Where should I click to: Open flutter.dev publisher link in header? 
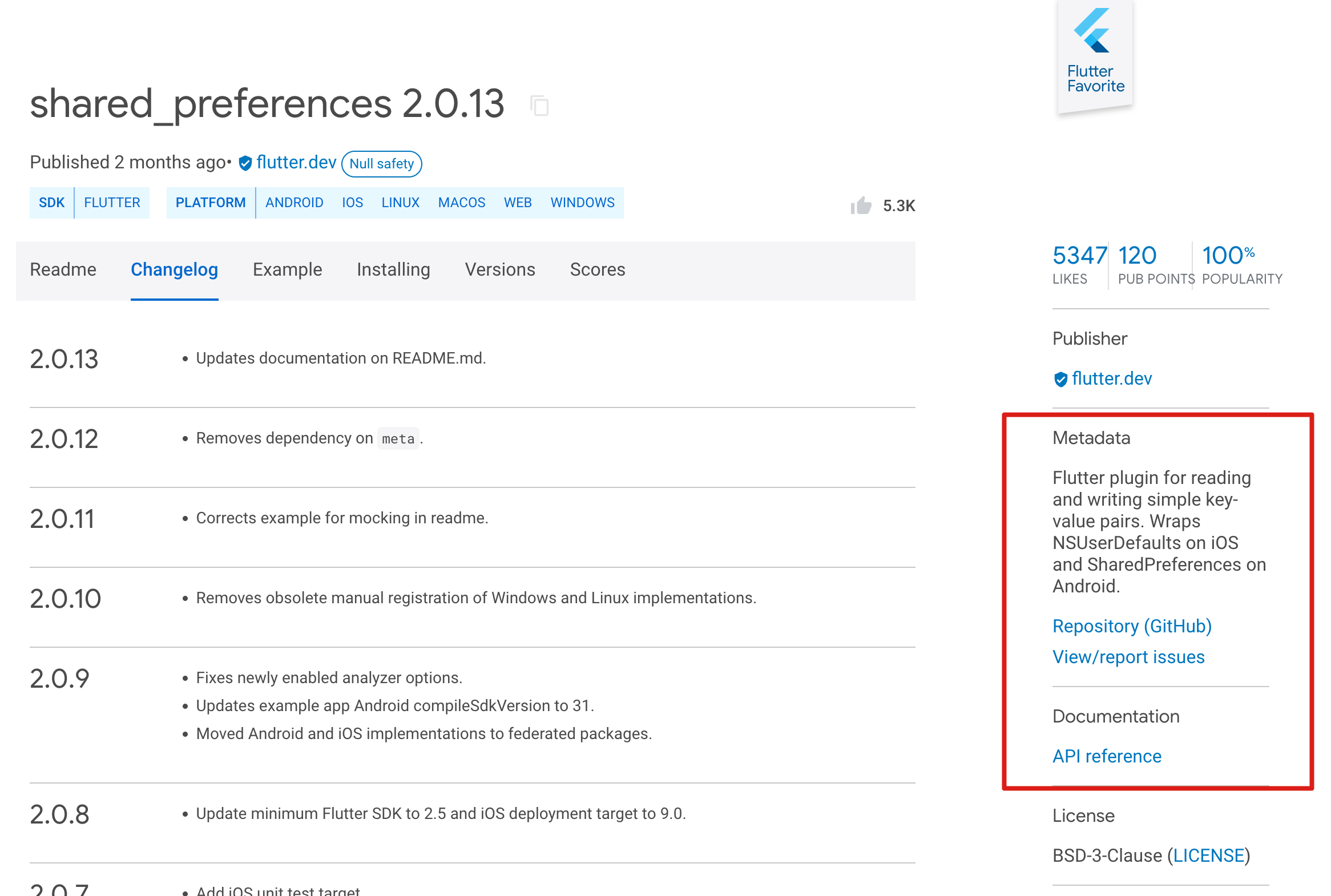pyautogui.click(x=296, y=162)
